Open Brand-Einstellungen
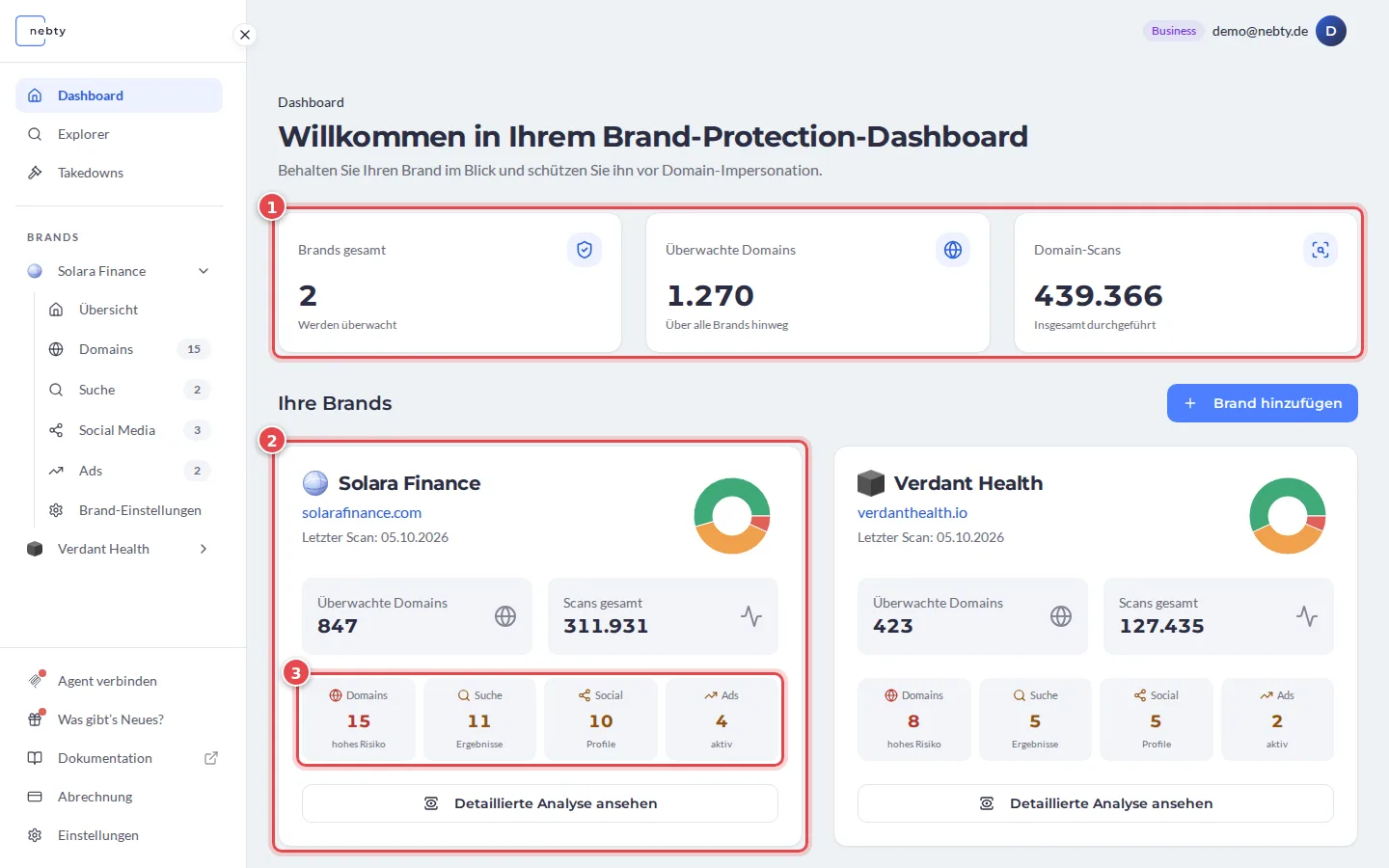 129,510
